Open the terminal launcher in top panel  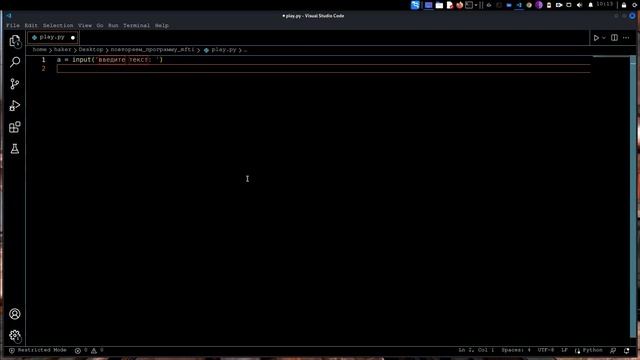[469, 5]
